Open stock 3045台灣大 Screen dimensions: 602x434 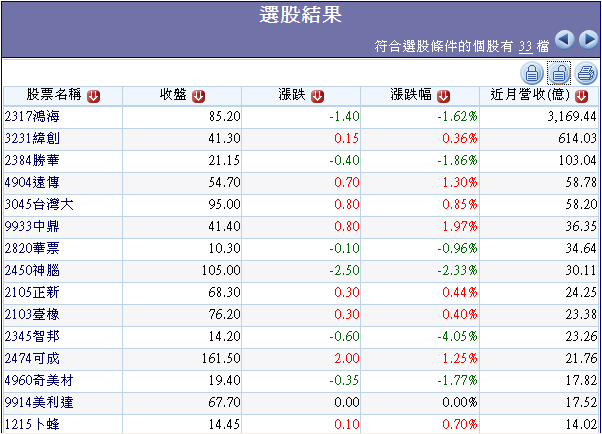pos(39,204)
